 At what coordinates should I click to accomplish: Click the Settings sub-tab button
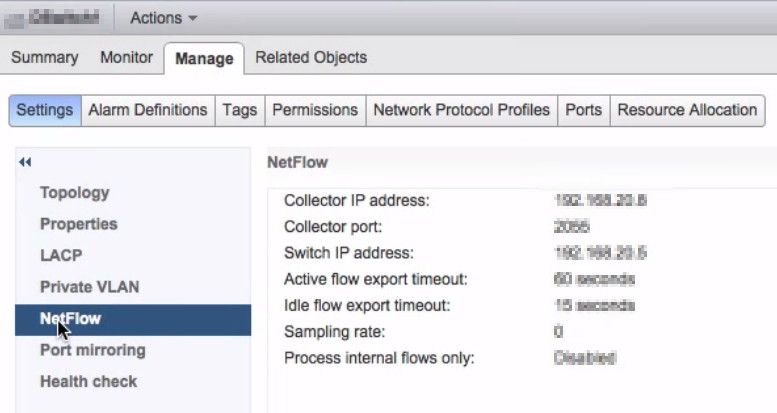(44, 110)
